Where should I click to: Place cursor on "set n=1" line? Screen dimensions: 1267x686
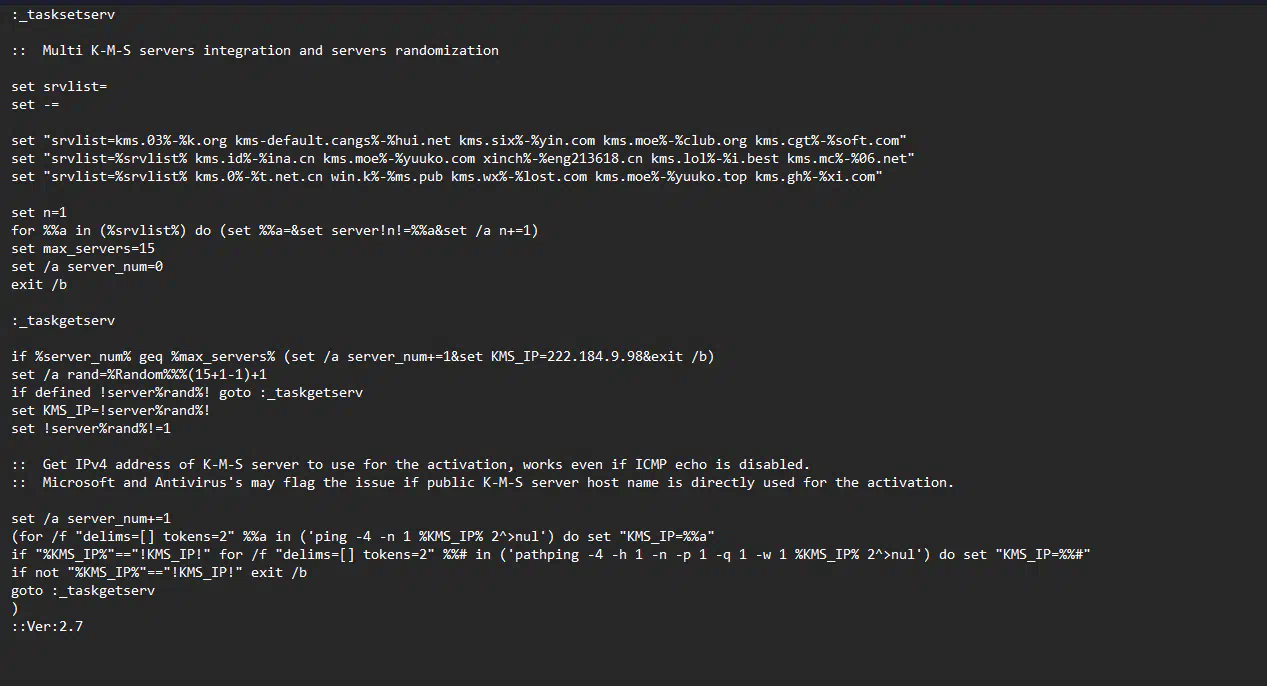(x=39, y=212)
